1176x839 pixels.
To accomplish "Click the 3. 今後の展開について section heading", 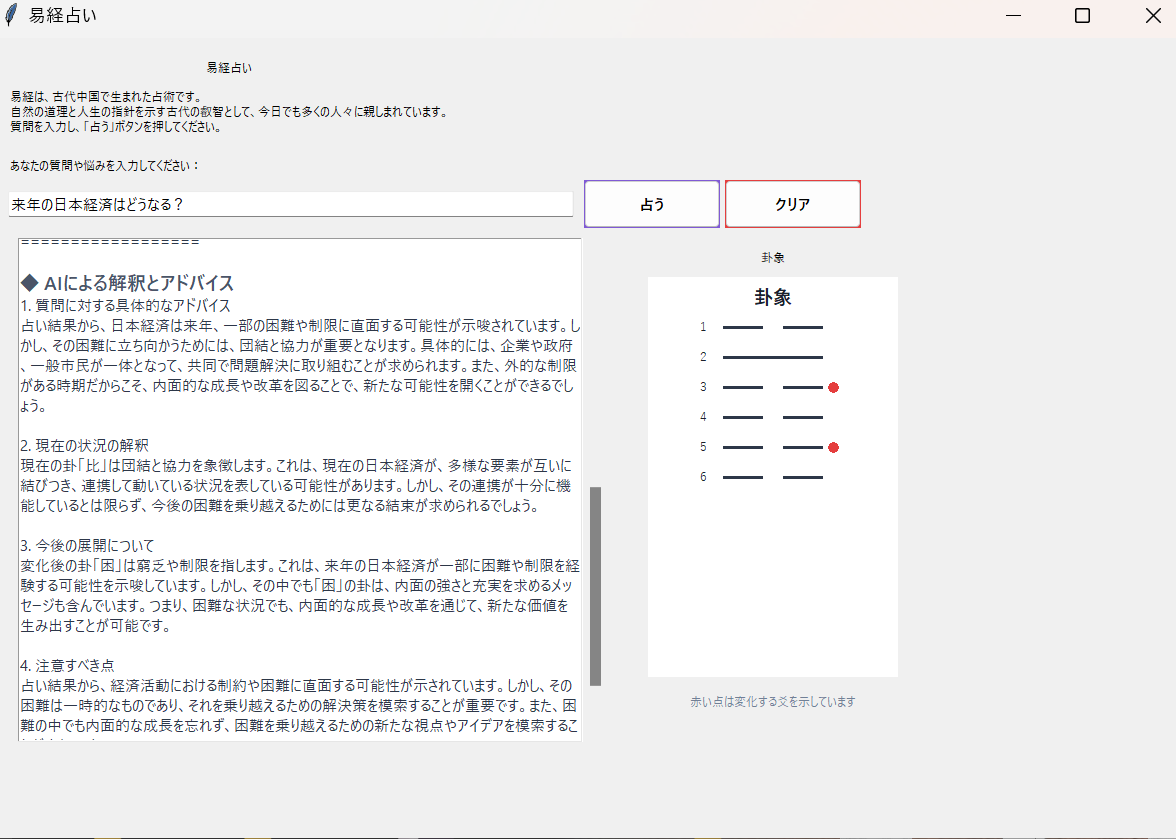I will (87, 545).
